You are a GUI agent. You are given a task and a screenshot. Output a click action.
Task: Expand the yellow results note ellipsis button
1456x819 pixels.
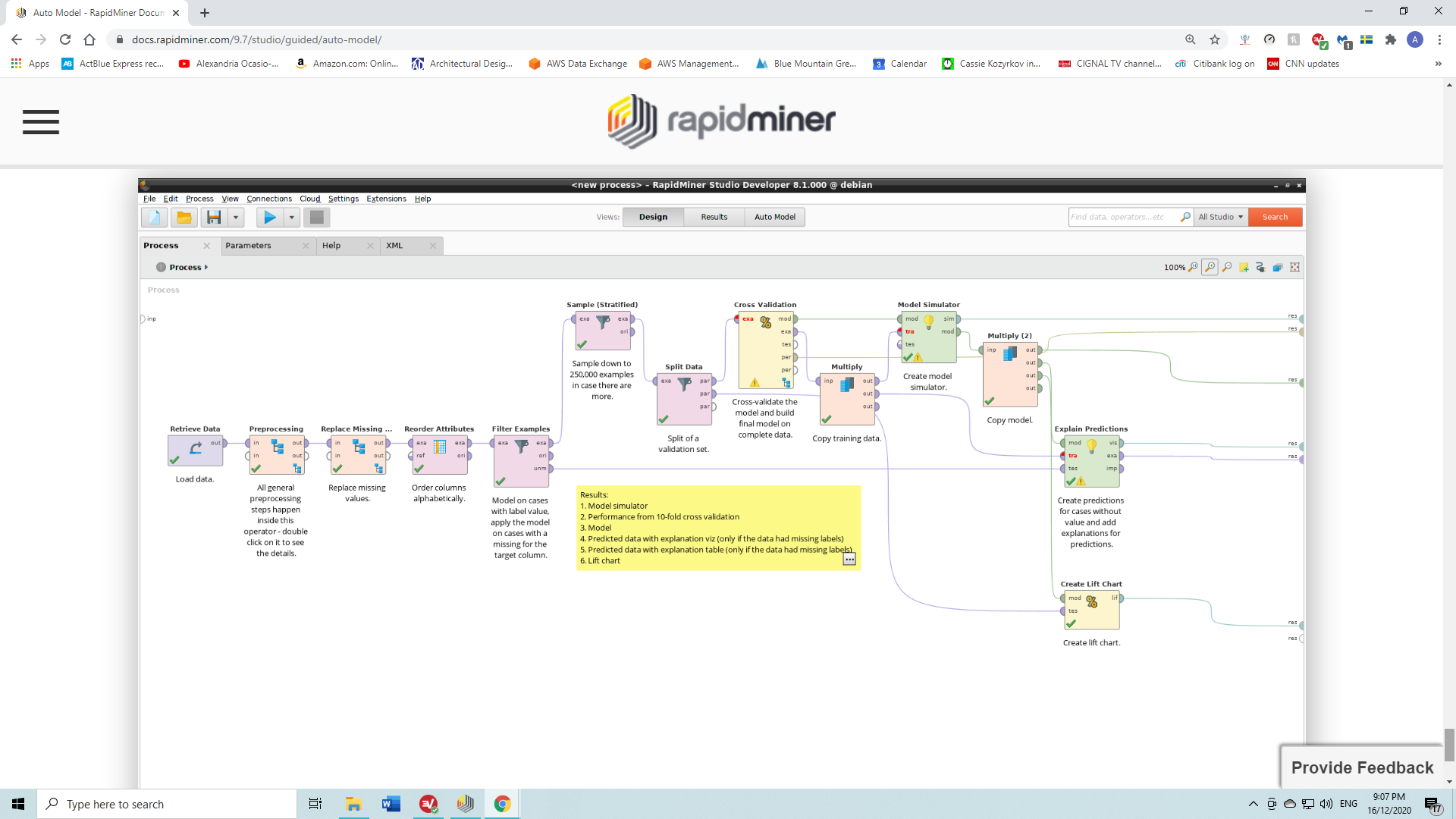coord(849,560)
